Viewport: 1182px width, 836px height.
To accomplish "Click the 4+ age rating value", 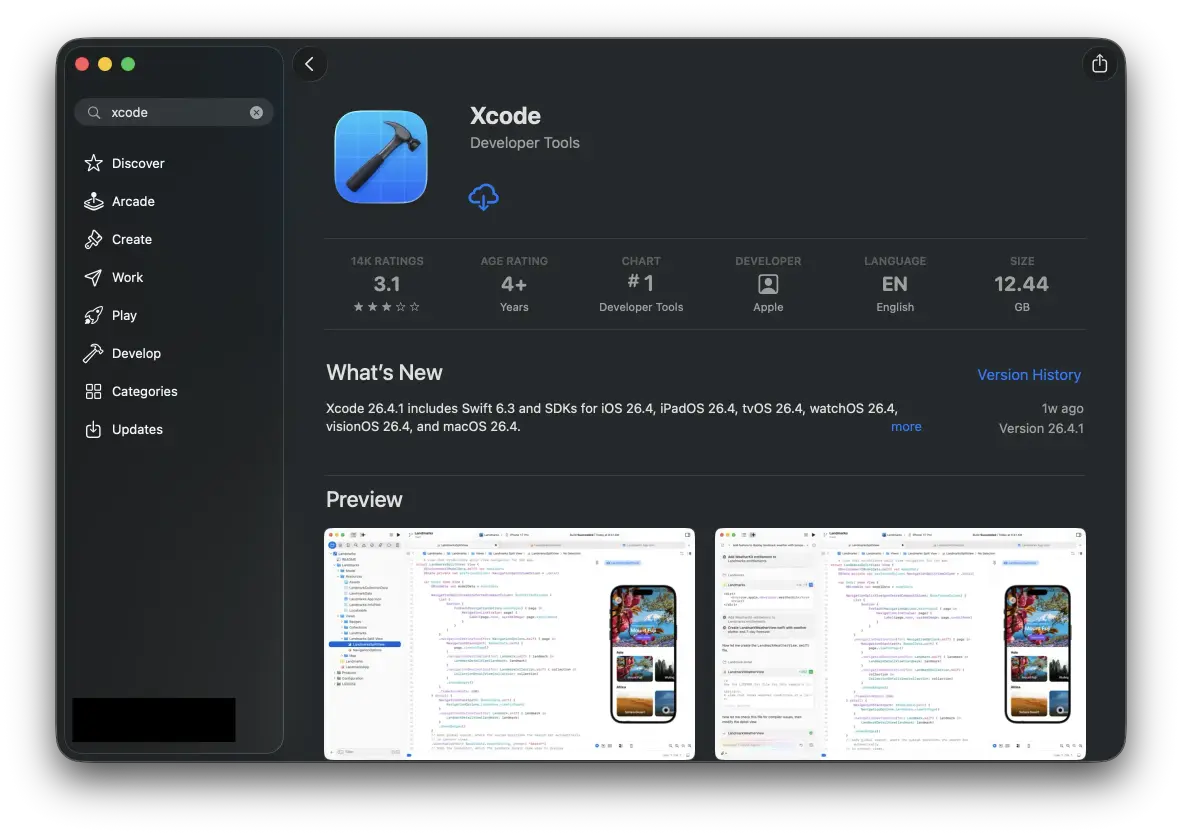I will tap(514, 284).
